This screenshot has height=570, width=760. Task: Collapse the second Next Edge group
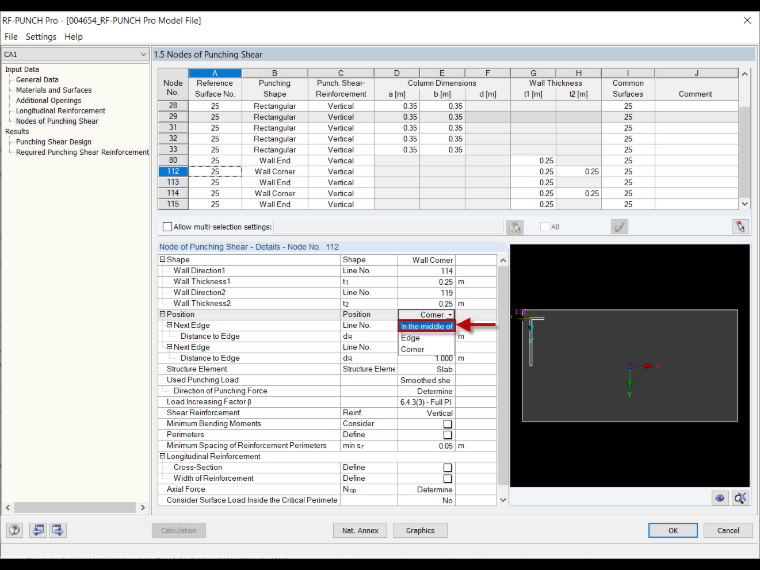click(x=170, y=347)
